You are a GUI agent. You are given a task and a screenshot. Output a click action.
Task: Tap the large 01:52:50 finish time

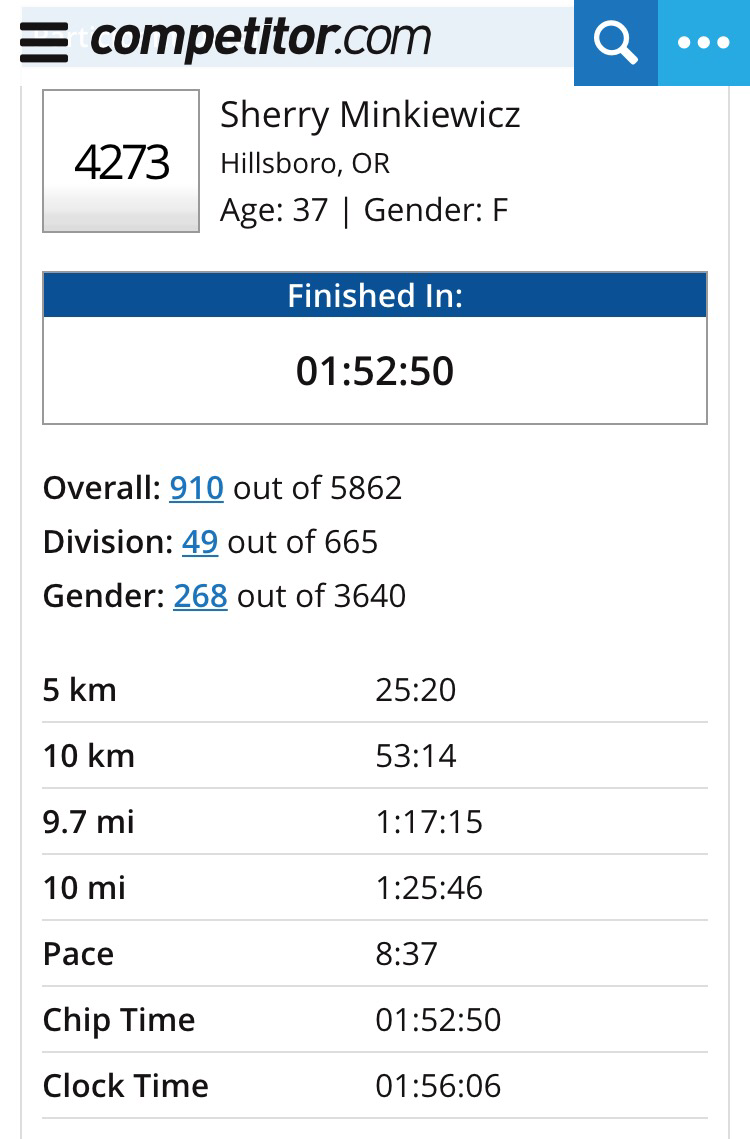[x=375, y=371]
